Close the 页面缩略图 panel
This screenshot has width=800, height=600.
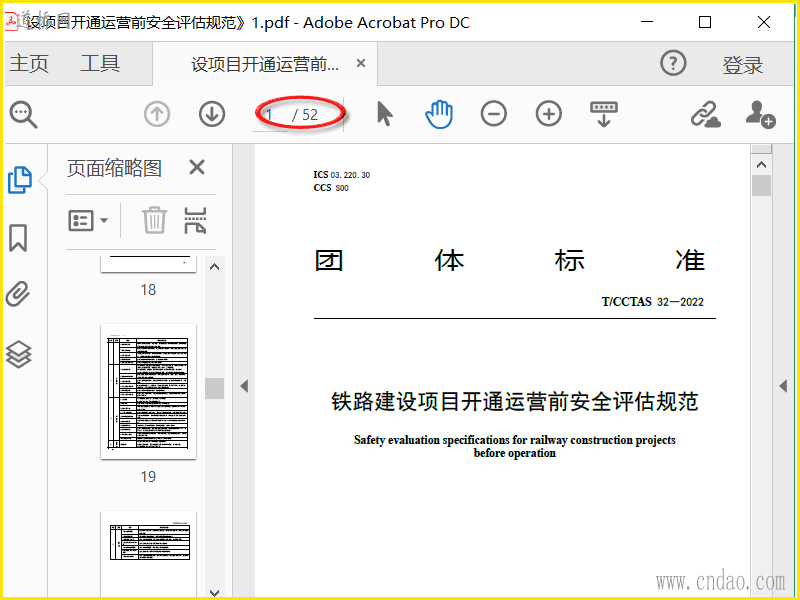[197, 167]
